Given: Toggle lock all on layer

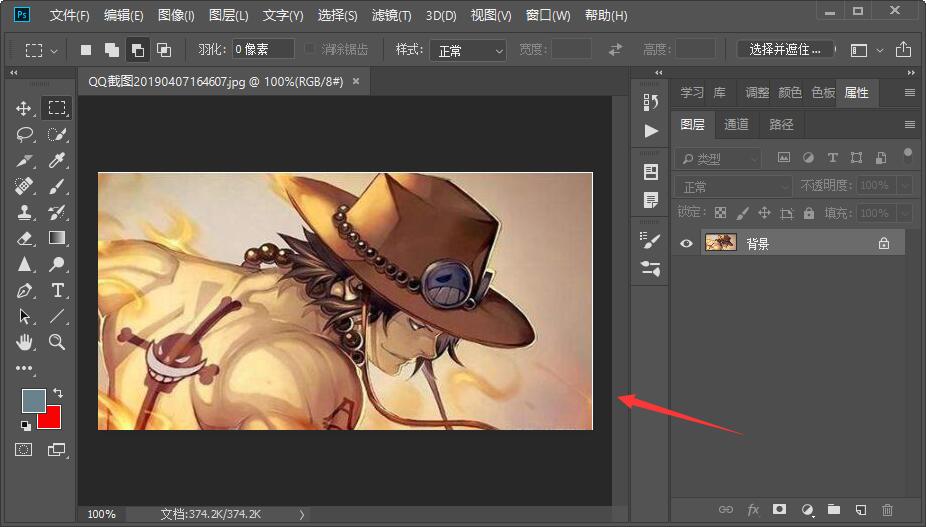Looking at the screenshot, I should pyautogui.click(x=808, y=213).
